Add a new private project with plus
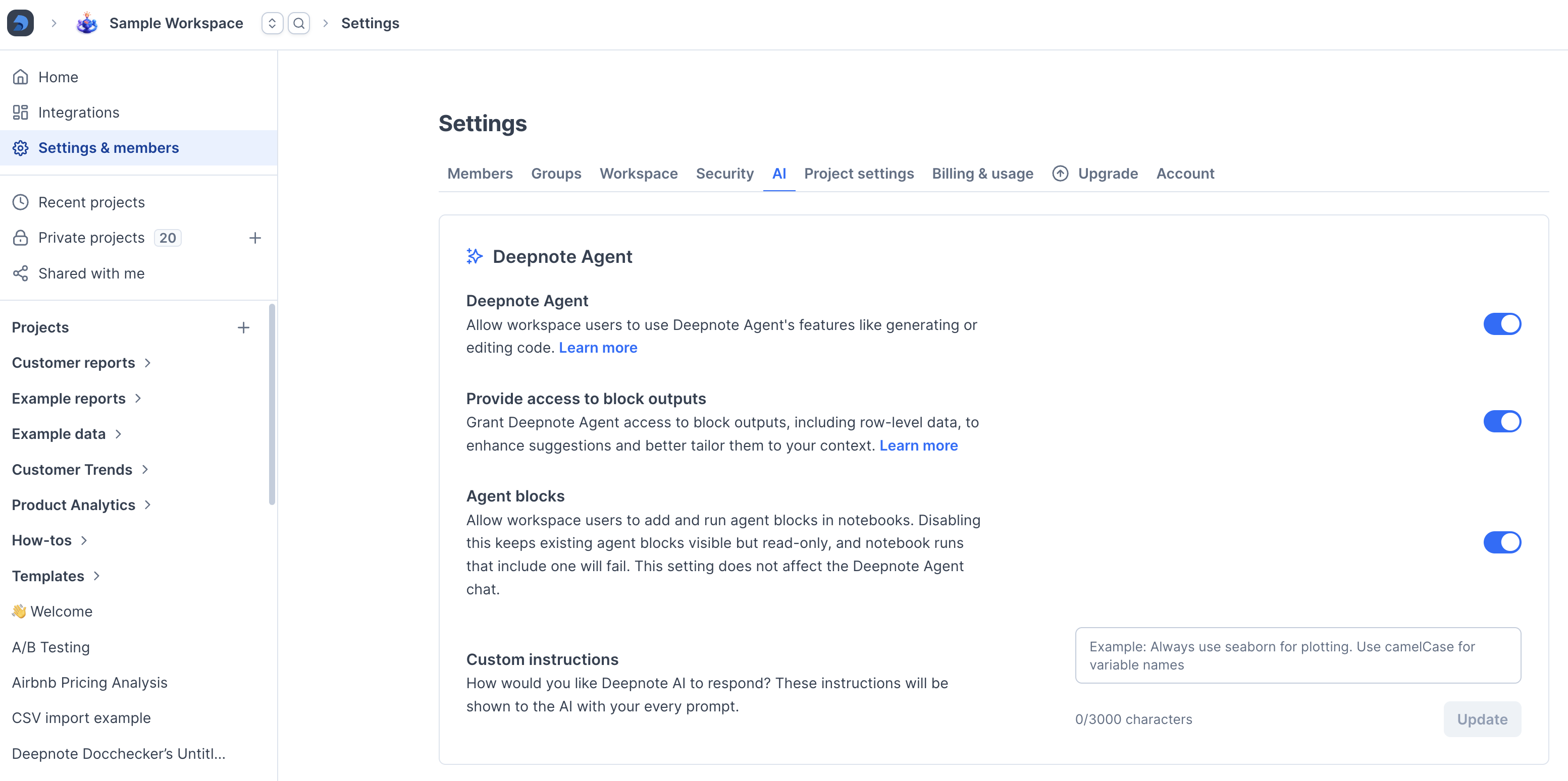This screenshot has width=1568, height=781. click(x=255, y=238)
